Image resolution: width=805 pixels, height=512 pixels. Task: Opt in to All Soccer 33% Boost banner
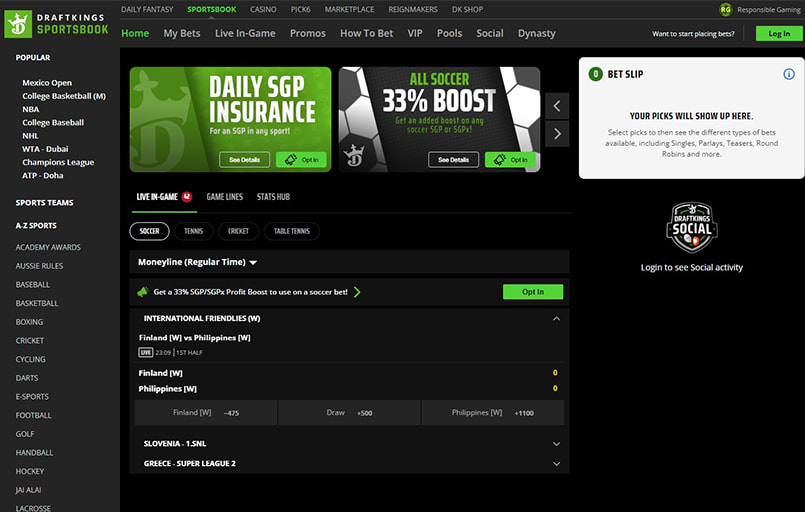point(510,160)
